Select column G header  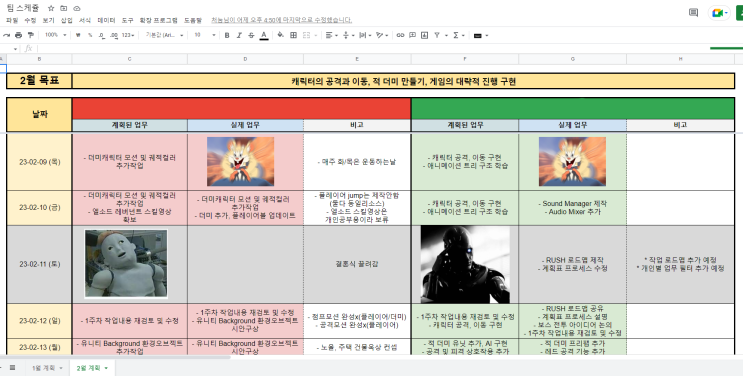click(x=572, y=59)
